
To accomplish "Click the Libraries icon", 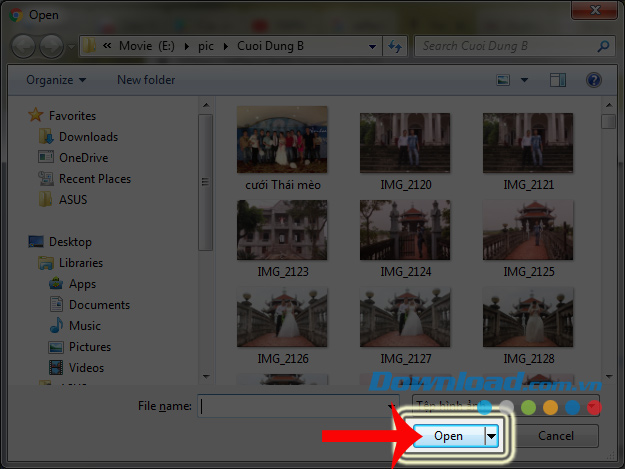I will coord(46,263).
